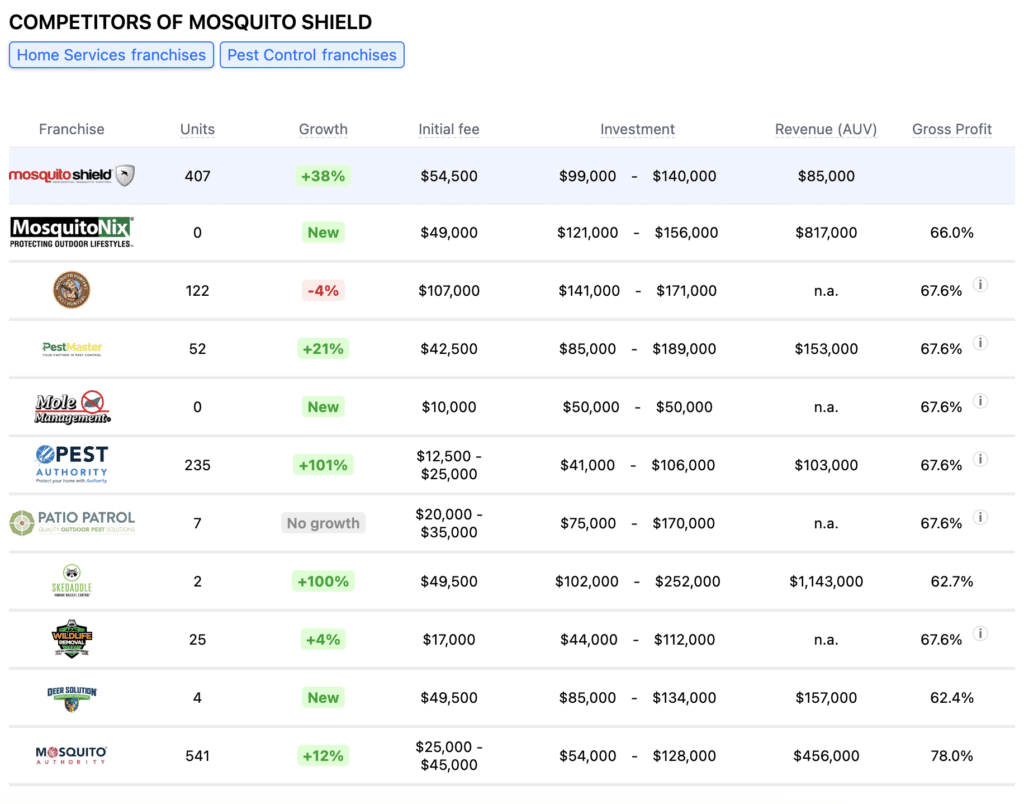The height and width of the screenshot is (804, 1024).
Task: Select the 541 units value
Action: [x=197, y=756]
